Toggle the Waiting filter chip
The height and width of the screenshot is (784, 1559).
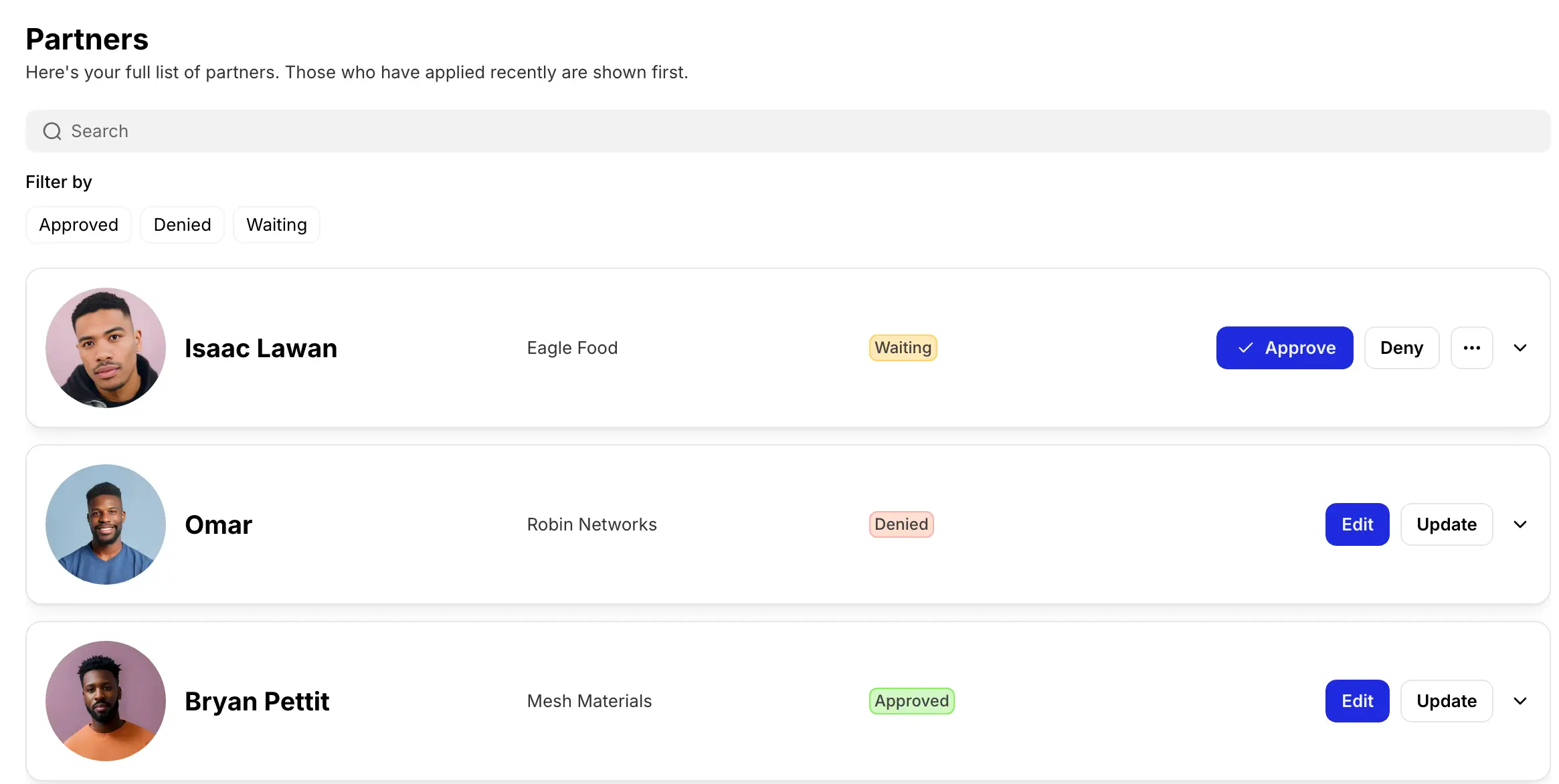coord(276,225)
